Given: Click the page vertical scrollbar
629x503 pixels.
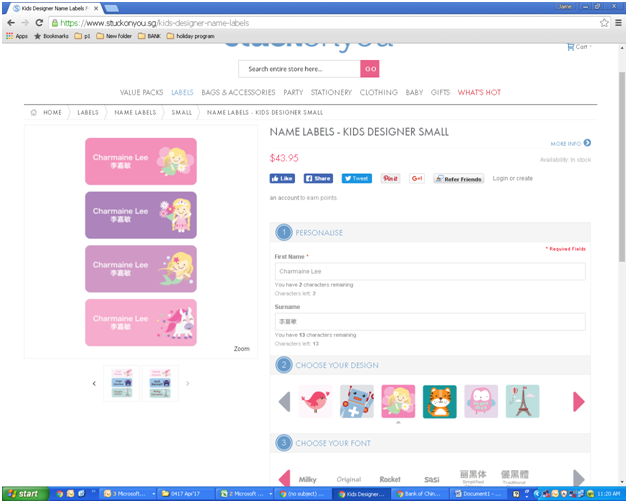Looking at the screenshot, I should pyautogui.click(x=622, y=166).
